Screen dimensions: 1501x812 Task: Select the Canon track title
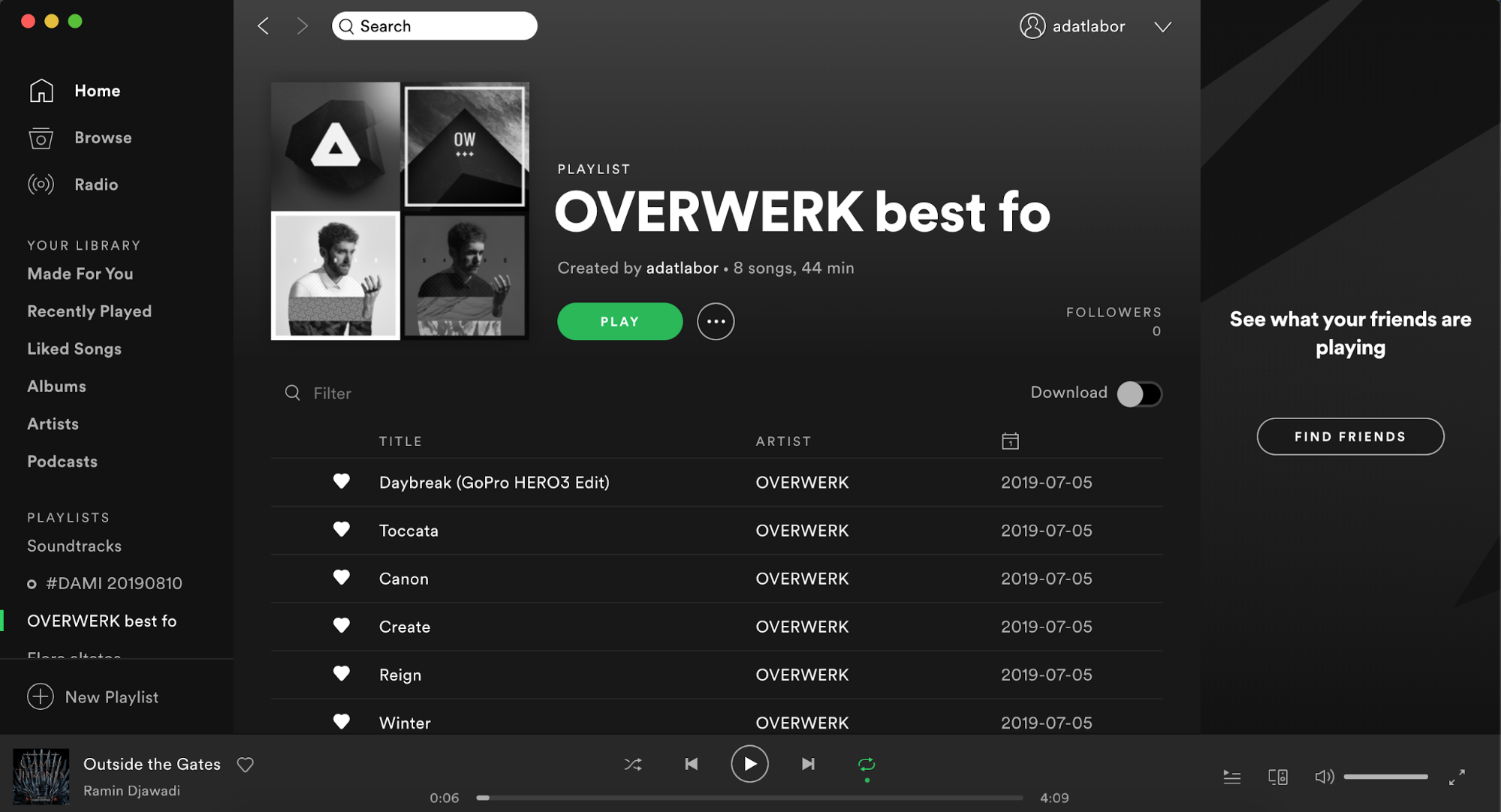coord(404,579)
